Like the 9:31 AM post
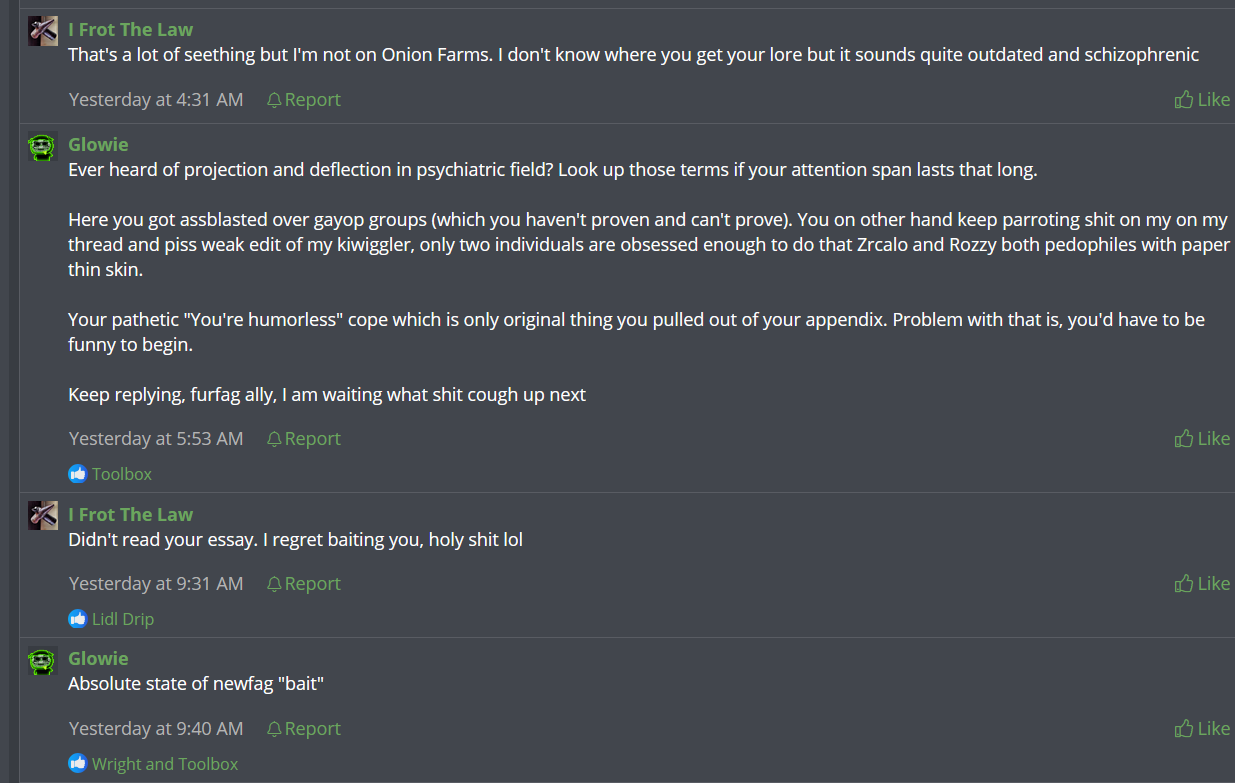Viewport: 1235px width, 783px height. coord(1202,583)
